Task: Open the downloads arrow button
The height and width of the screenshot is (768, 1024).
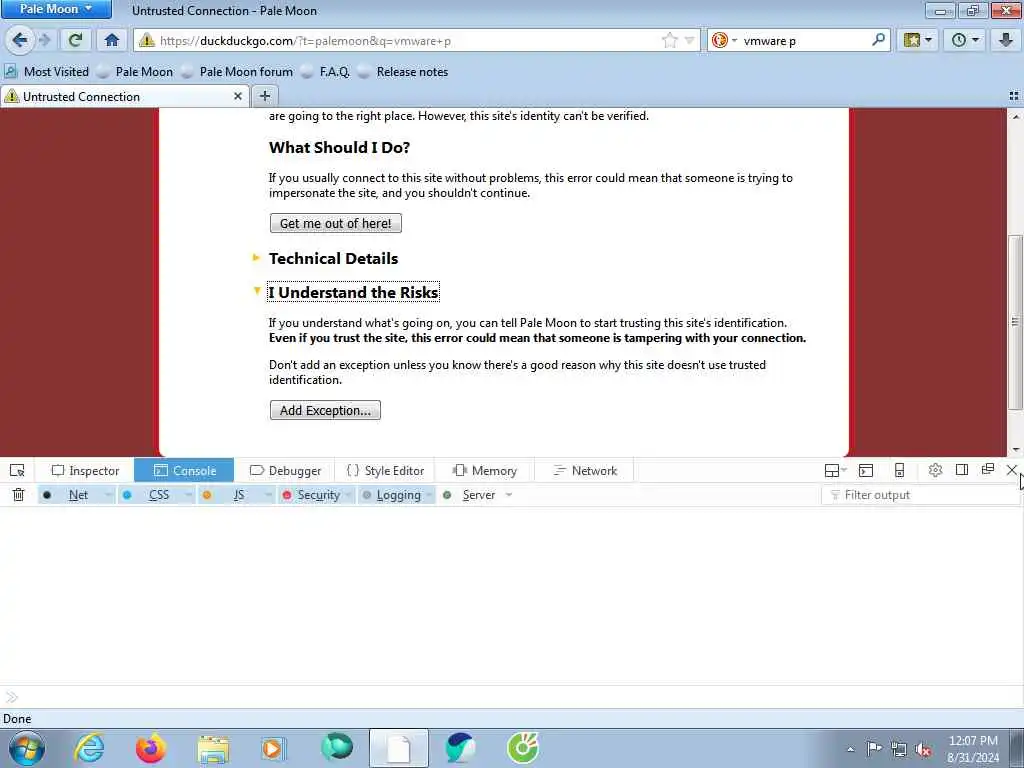Action: pos(1006,40)
